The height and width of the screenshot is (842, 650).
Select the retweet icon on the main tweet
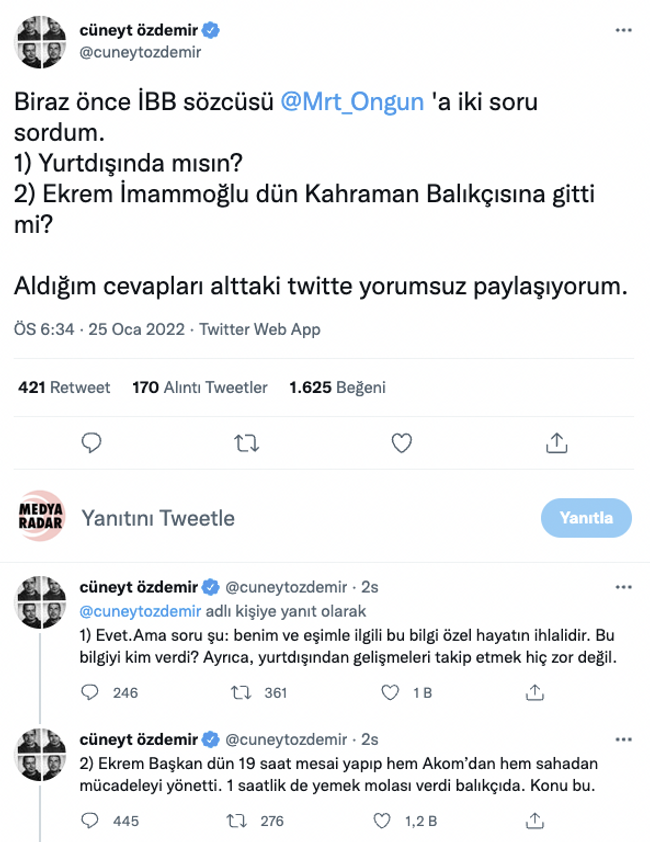(x=246, y=440)
